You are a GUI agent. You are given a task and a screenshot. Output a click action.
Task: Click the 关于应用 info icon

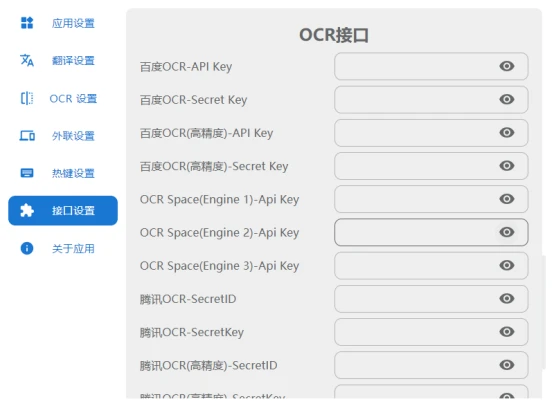(x=27, y=248)
